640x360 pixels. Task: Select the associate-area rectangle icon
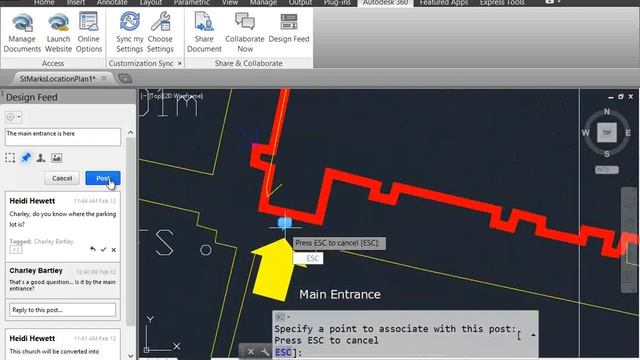click(x=10, y=158)
